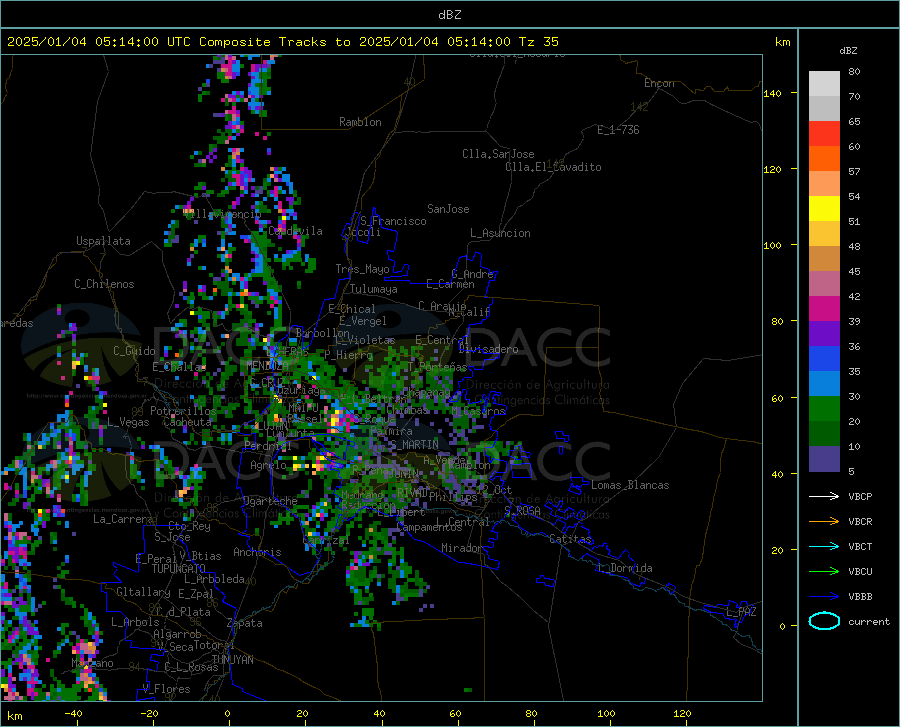Click the TUPUNGATO place label
The image size is (900, 727).
tap(179, 569)
